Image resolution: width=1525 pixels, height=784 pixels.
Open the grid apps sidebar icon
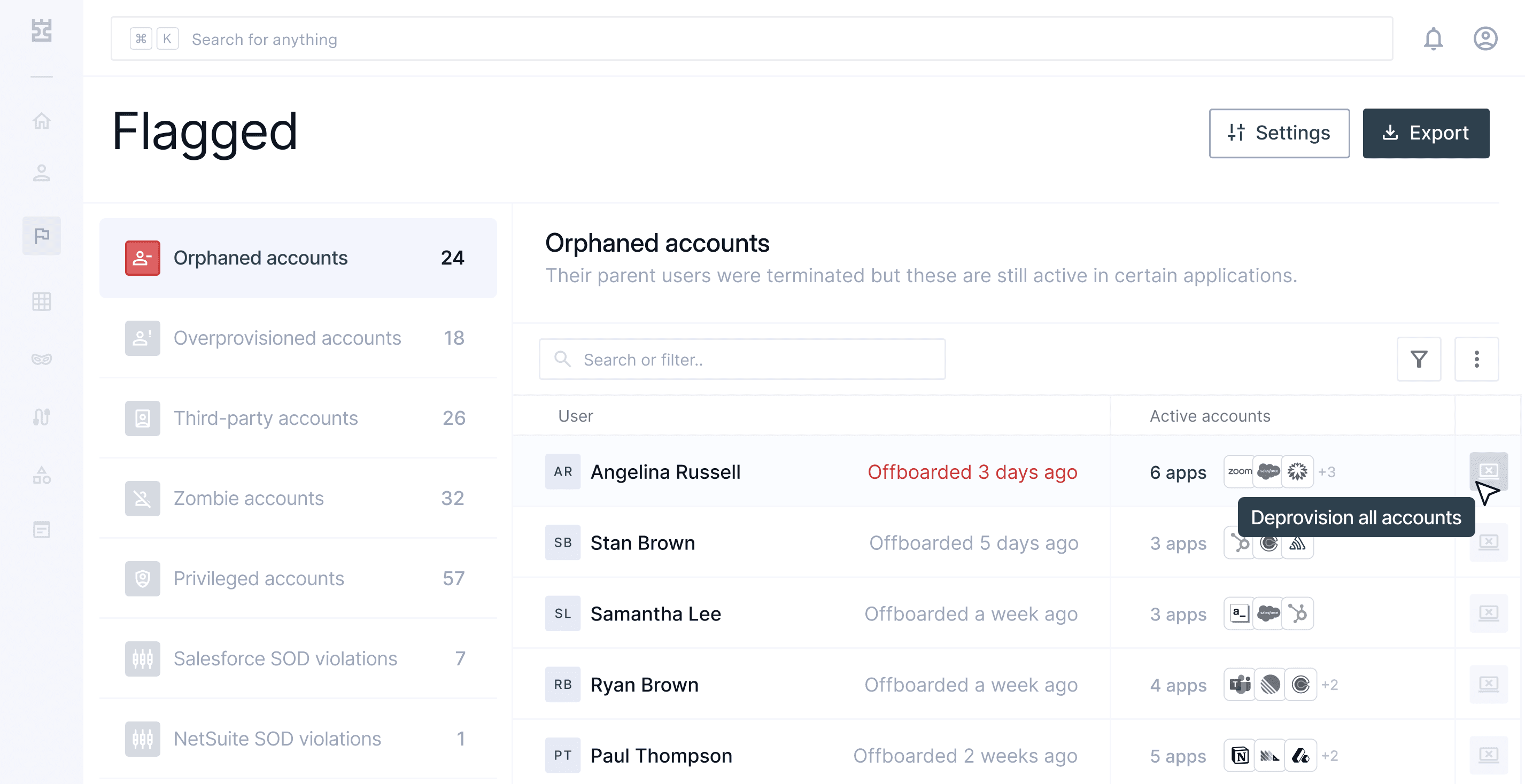42,301
